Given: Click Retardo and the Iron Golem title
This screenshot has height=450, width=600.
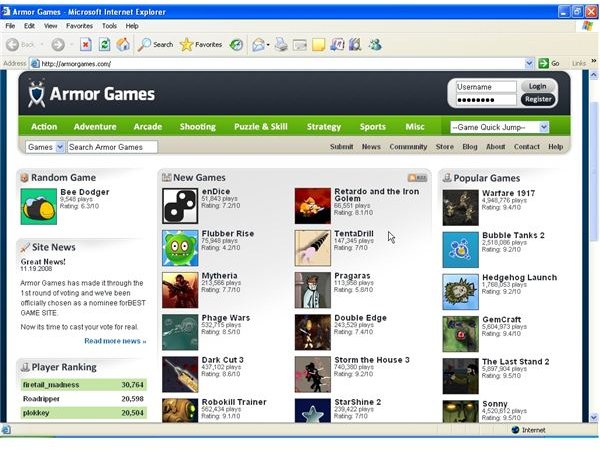Looking at the screenshot, I should point(377,195).
